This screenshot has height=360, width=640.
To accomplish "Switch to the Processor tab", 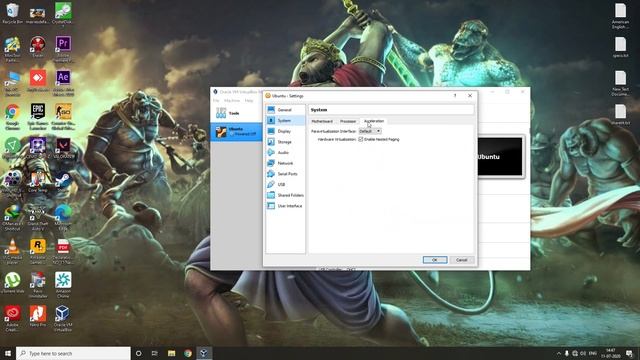I will tap(348, 121).
